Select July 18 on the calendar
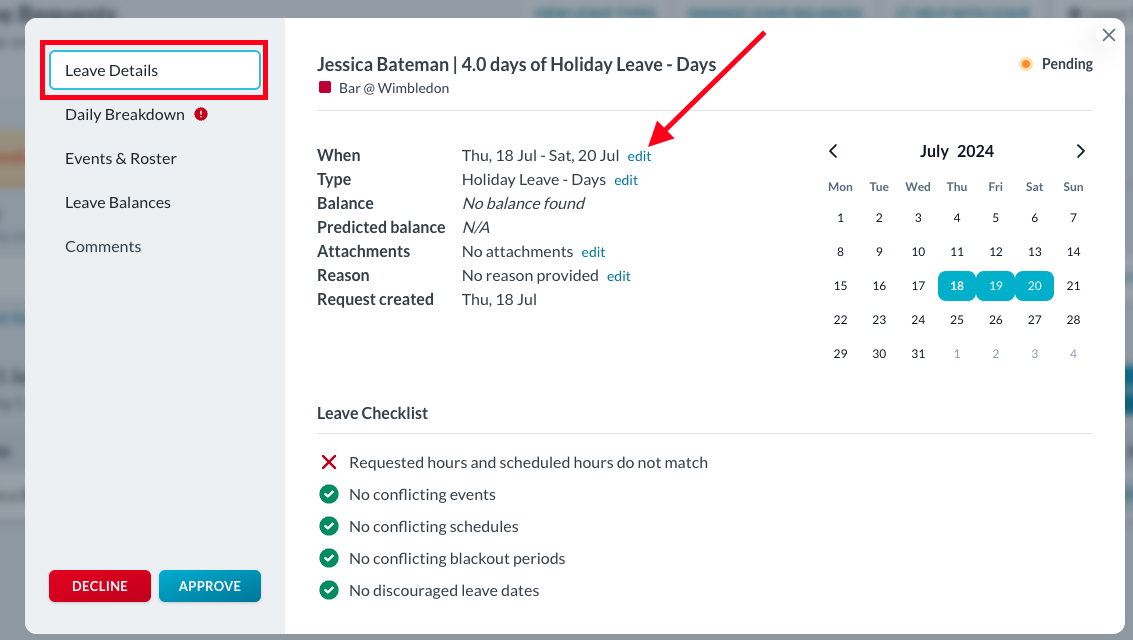1133x640 pixels. click(x=957, y=286)
